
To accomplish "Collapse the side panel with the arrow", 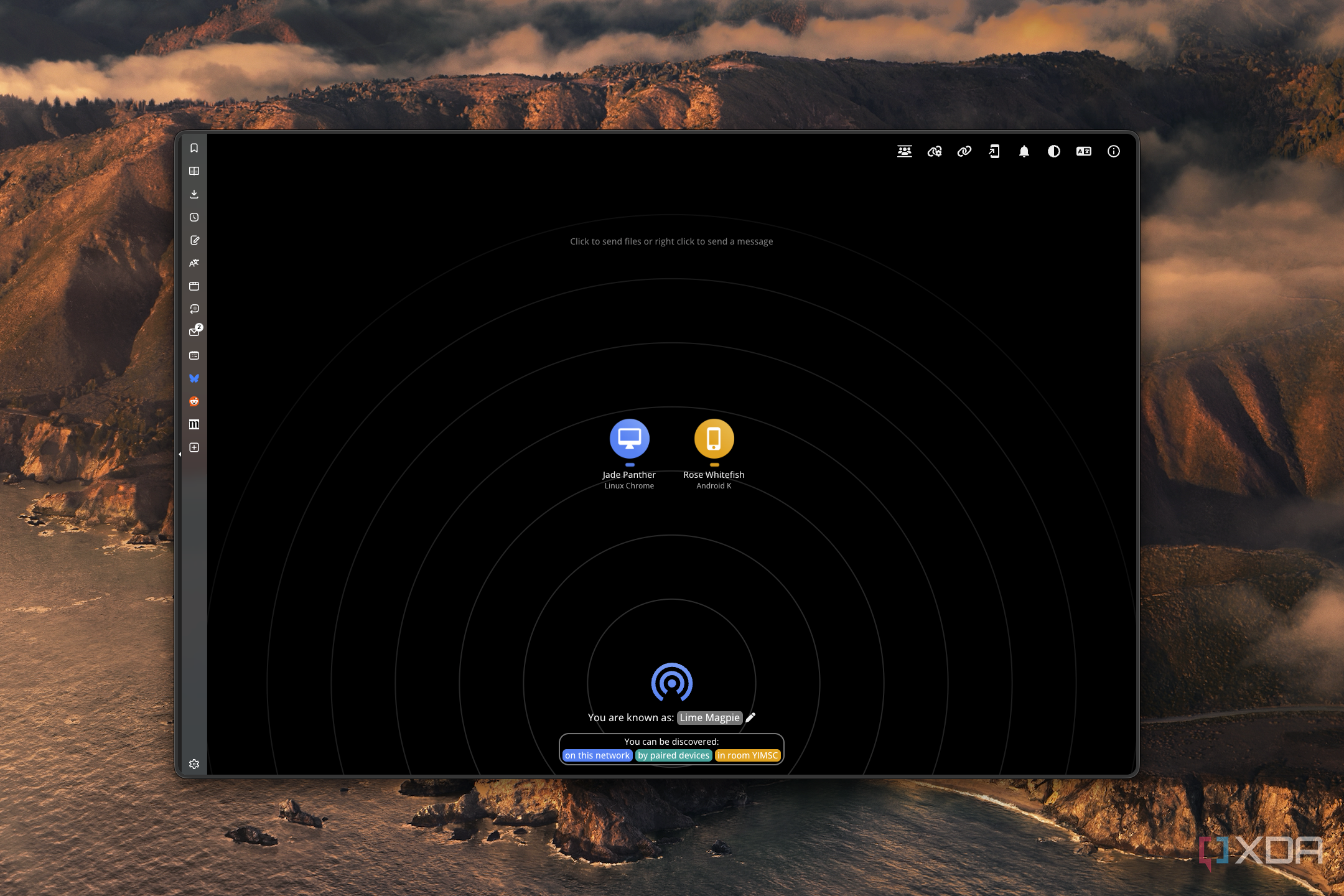I will tap(180, 454).
